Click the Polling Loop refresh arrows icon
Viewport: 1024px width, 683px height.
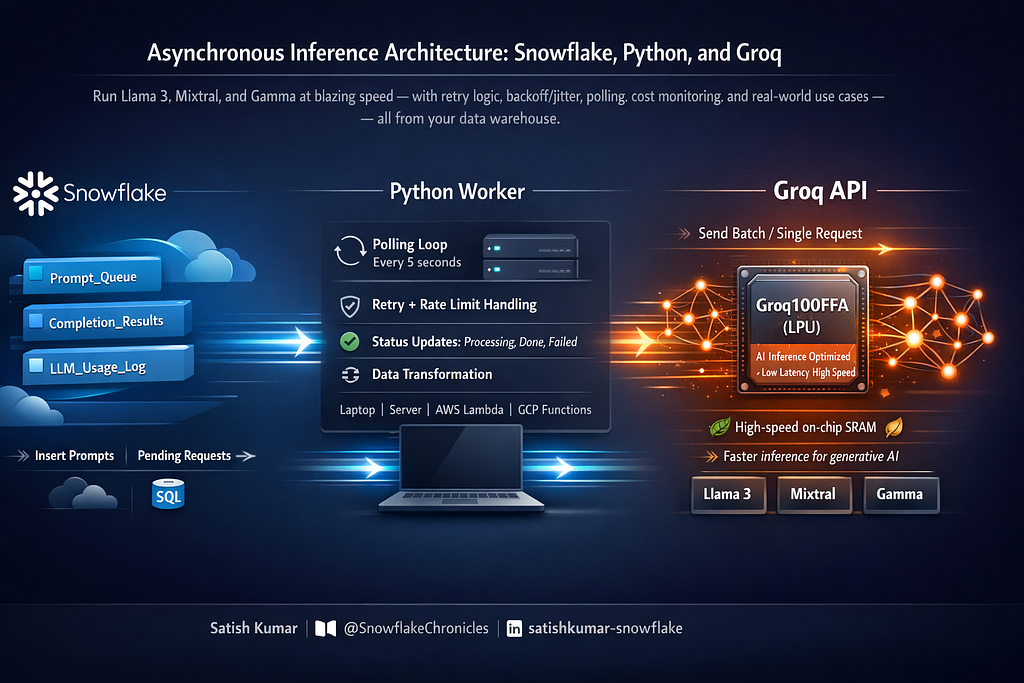(350, 251)
